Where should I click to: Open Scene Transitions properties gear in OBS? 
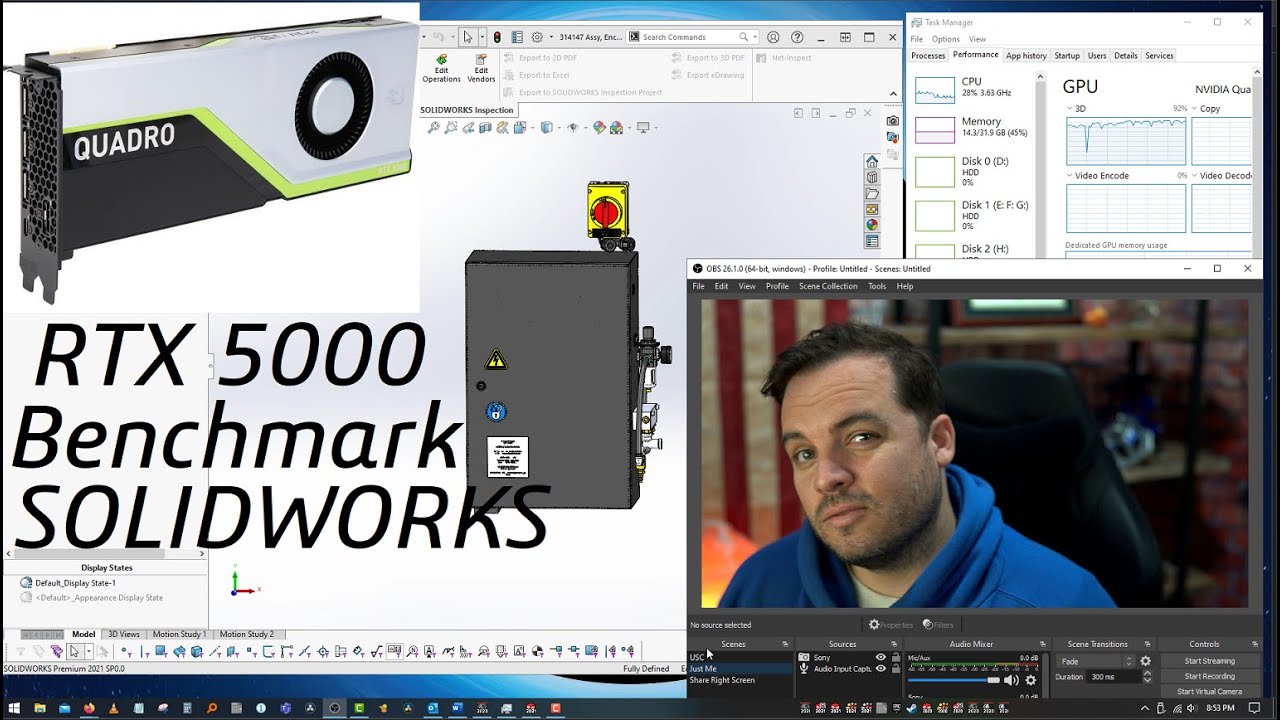[x=1145, y=661]
